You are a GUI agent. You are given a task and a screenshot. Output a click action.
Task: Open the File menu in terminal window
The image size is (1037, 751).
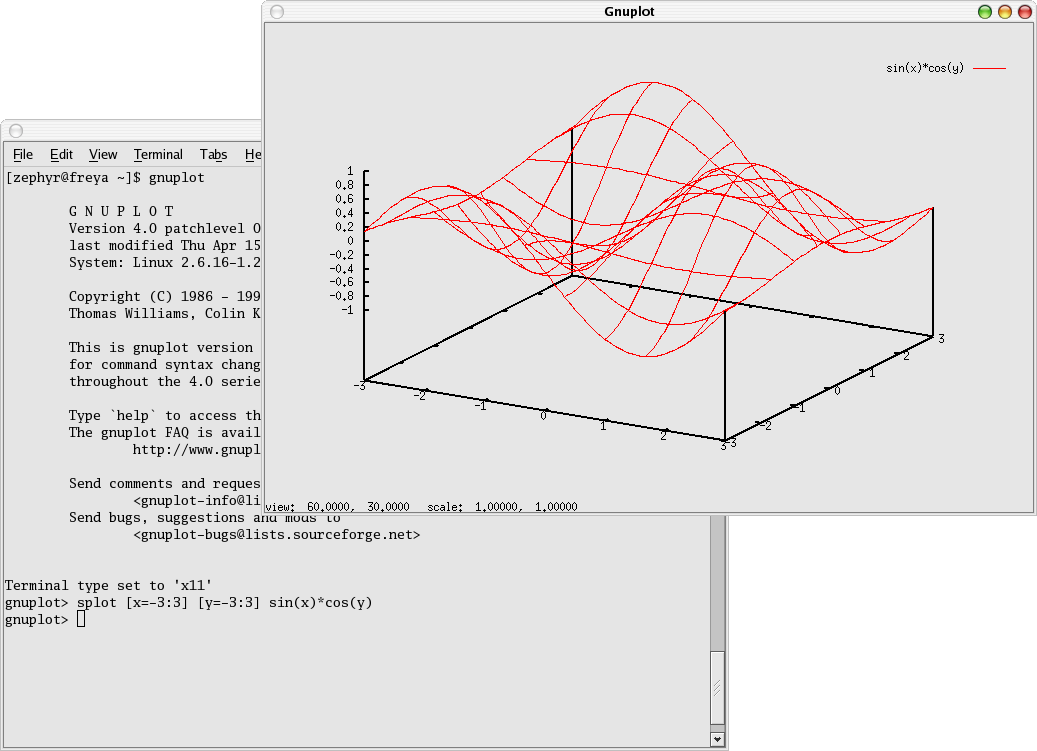22,155
